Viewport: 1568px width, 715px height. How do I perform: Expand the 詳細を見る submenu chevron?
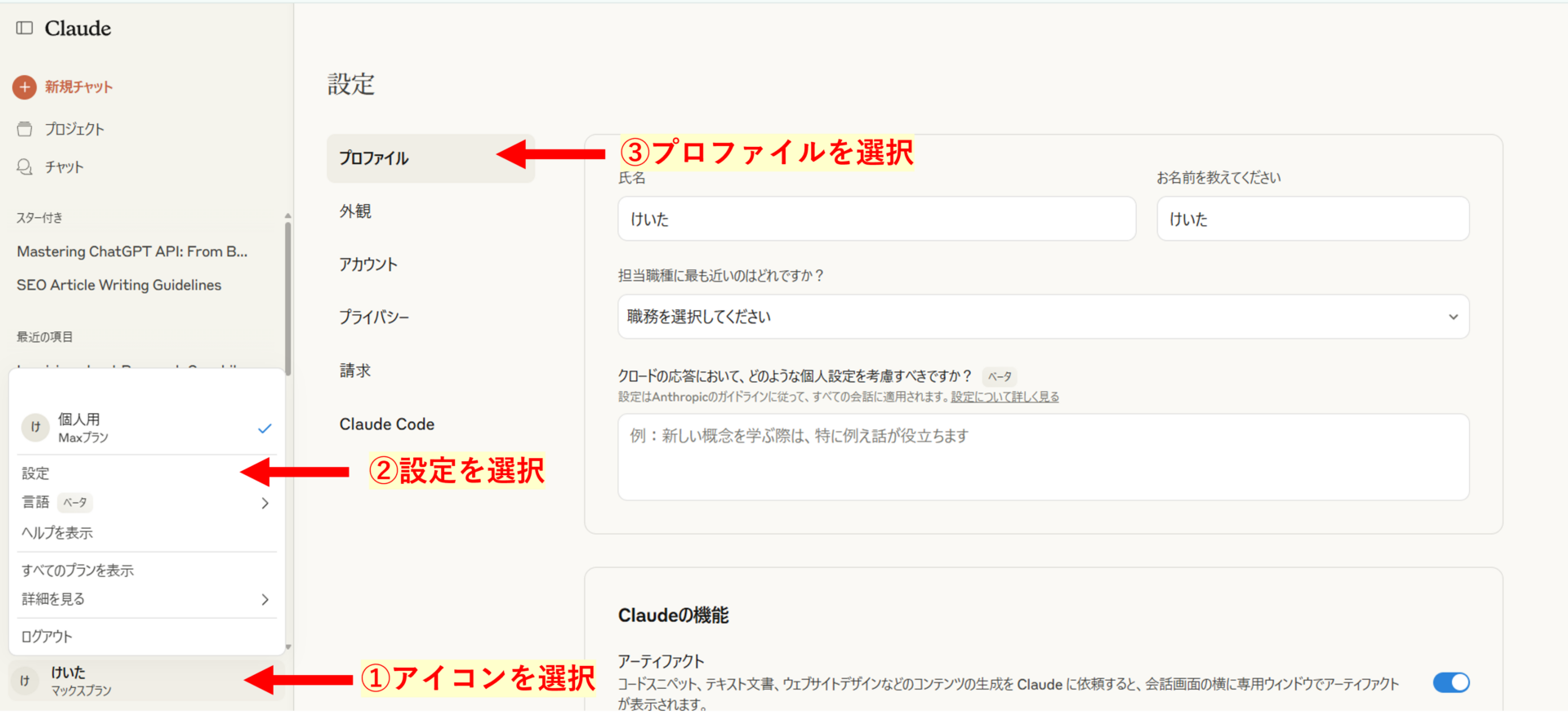click(265, 599)
